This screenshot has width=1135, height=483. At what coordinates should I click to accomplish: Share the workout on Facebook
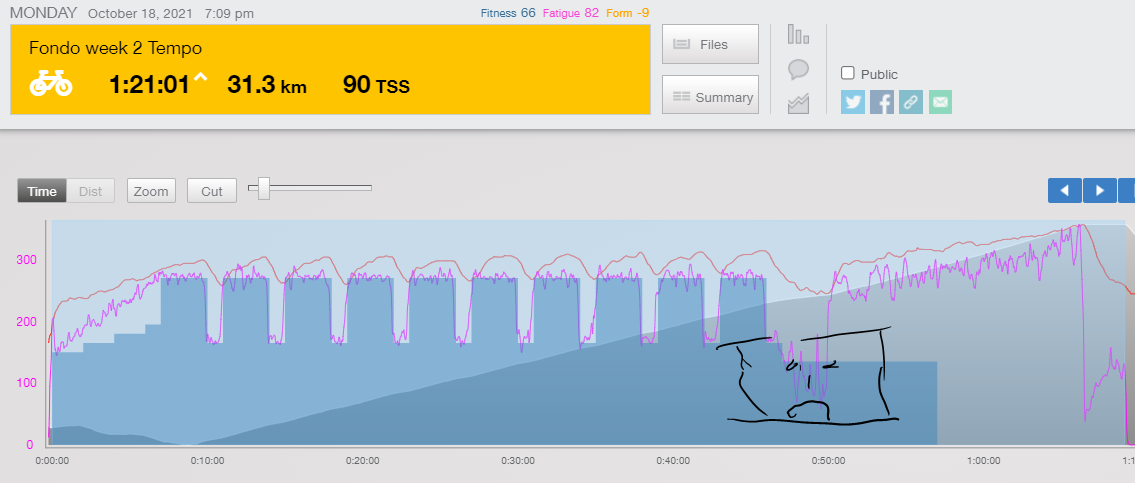(882, 101)
